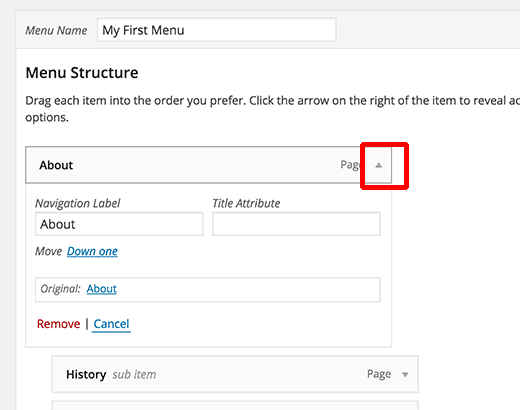This screenshot has width=520, height=410.
Task: Remove the About menu item
Action: coord(58,324)
